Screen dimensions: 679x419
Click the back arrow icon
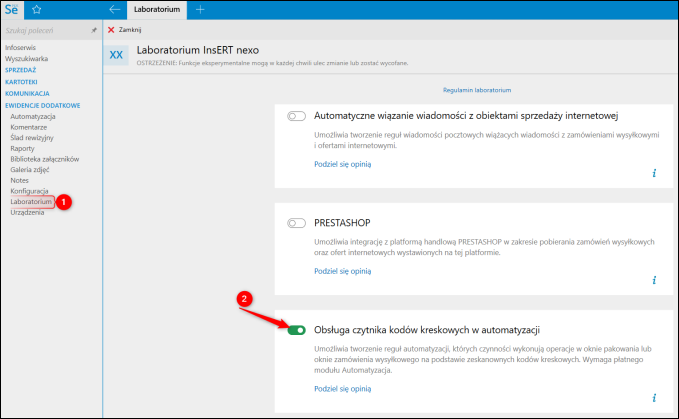(x=114, y=10)
